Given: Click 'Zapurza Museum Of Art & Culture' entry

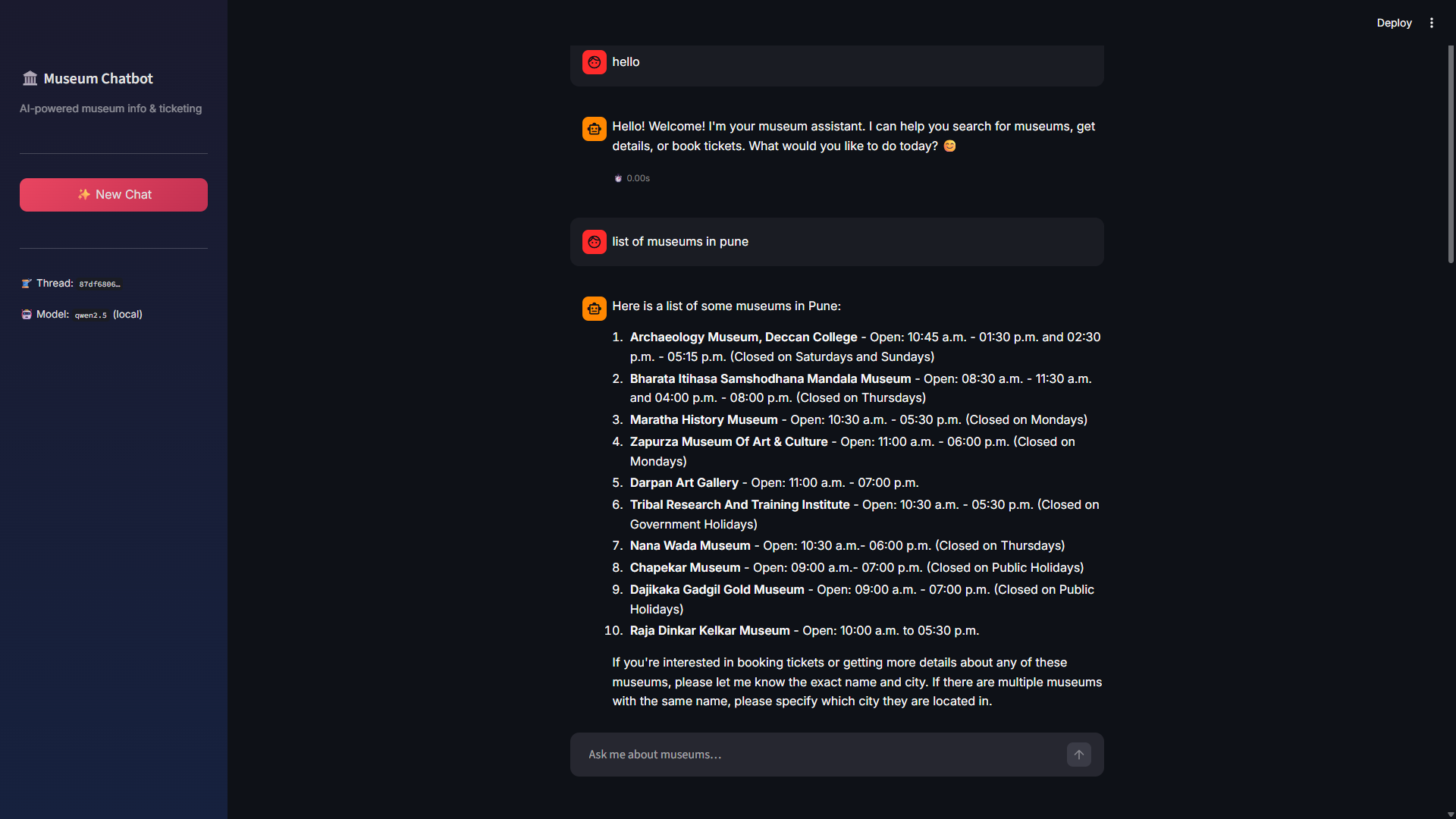Looking at the screenshot, I should pyautogui.click(x=729, y=442).
